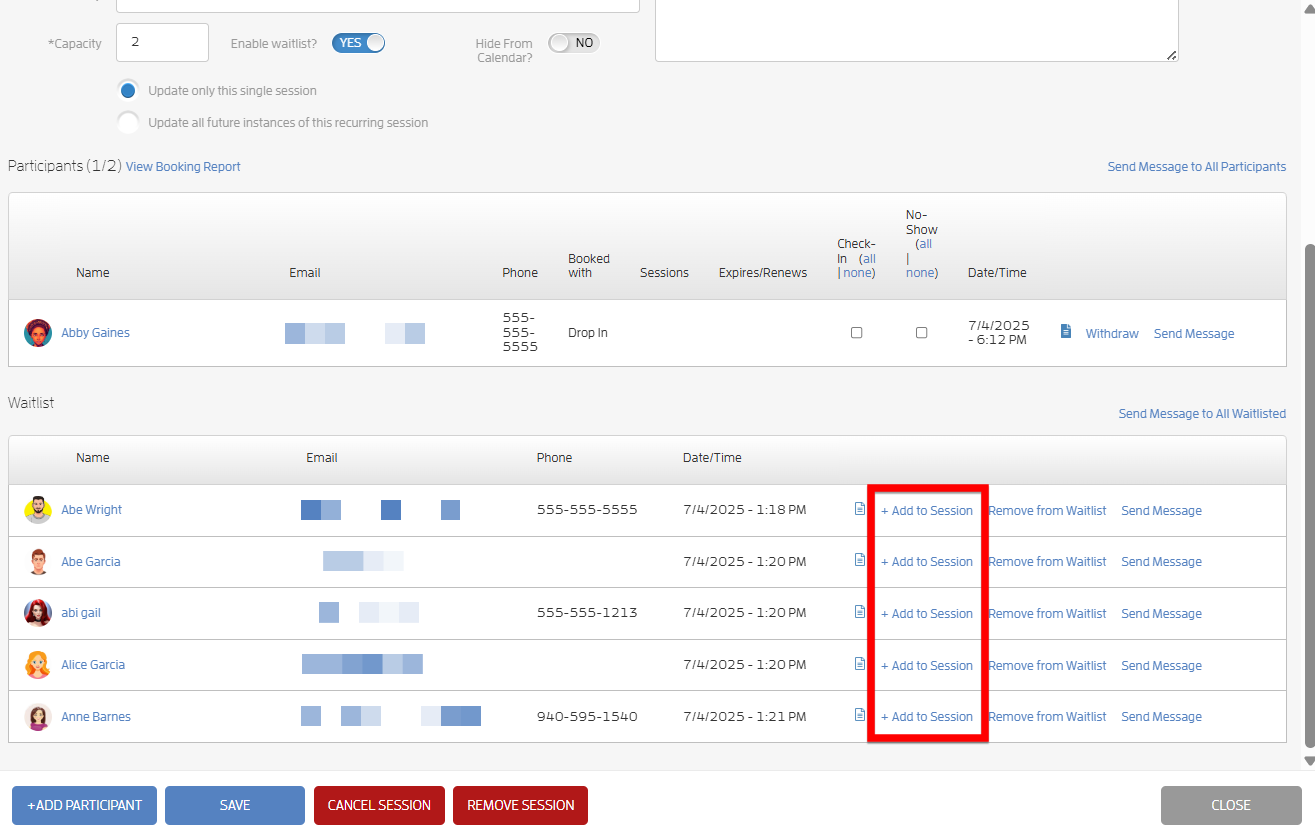Remove Anne Barnes from waitlist
This screenshot has width=1315, height=837.
(1047, 717)
